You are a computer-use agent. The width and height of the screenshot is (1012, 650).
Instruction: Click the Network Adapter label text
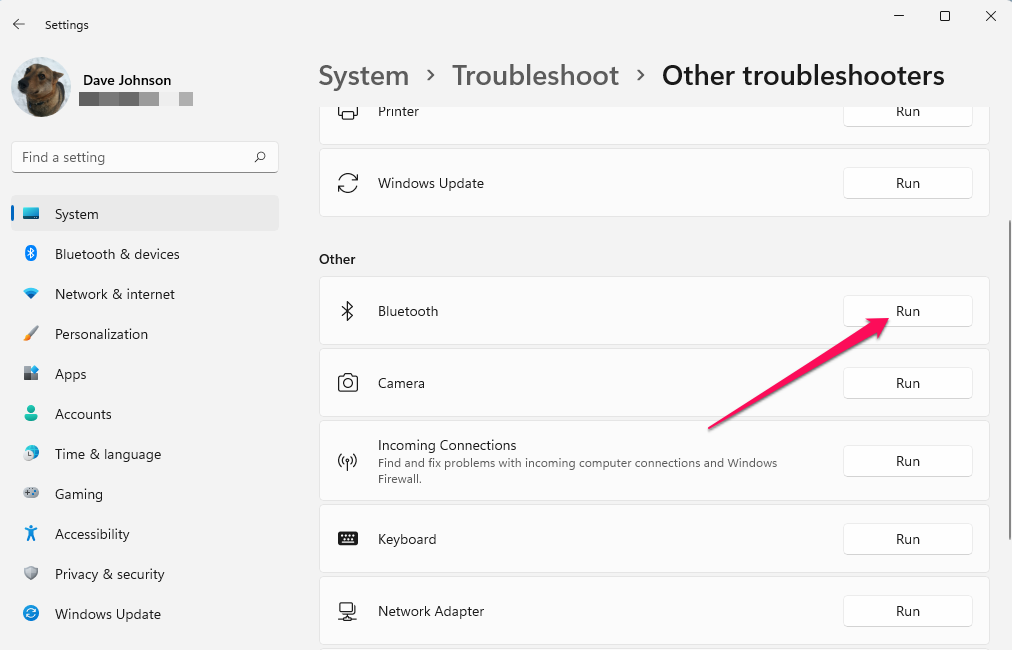point(430,611)
